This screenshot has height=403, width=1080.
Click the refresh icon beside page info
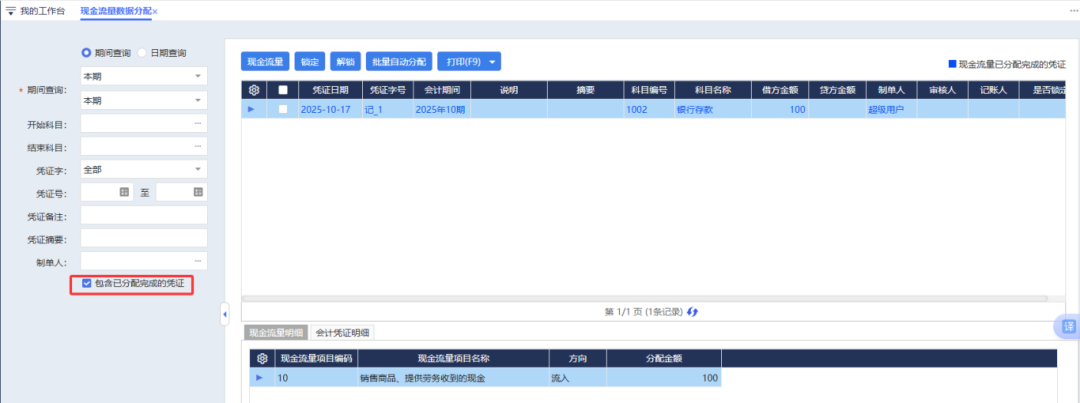click(x=692, y=312)
